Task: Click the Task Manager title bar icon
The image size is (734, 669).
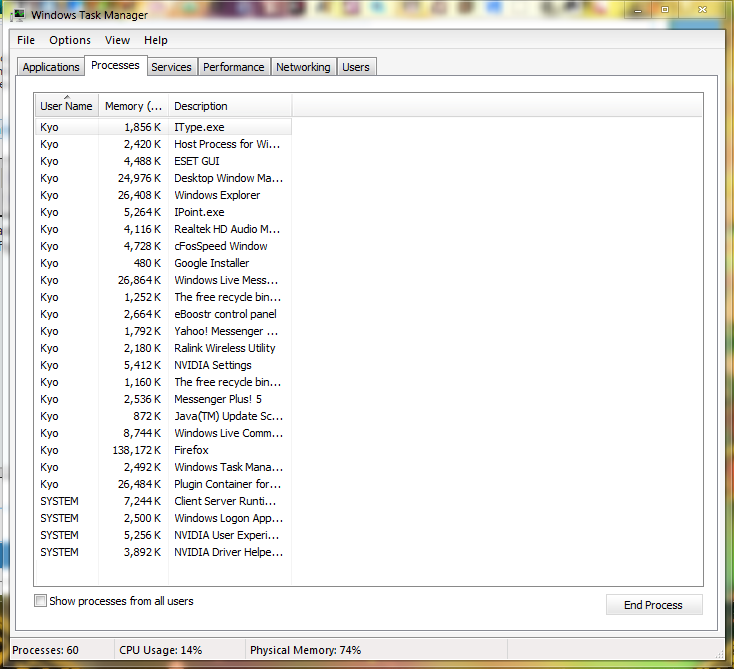Action: (x=19, y=15)
